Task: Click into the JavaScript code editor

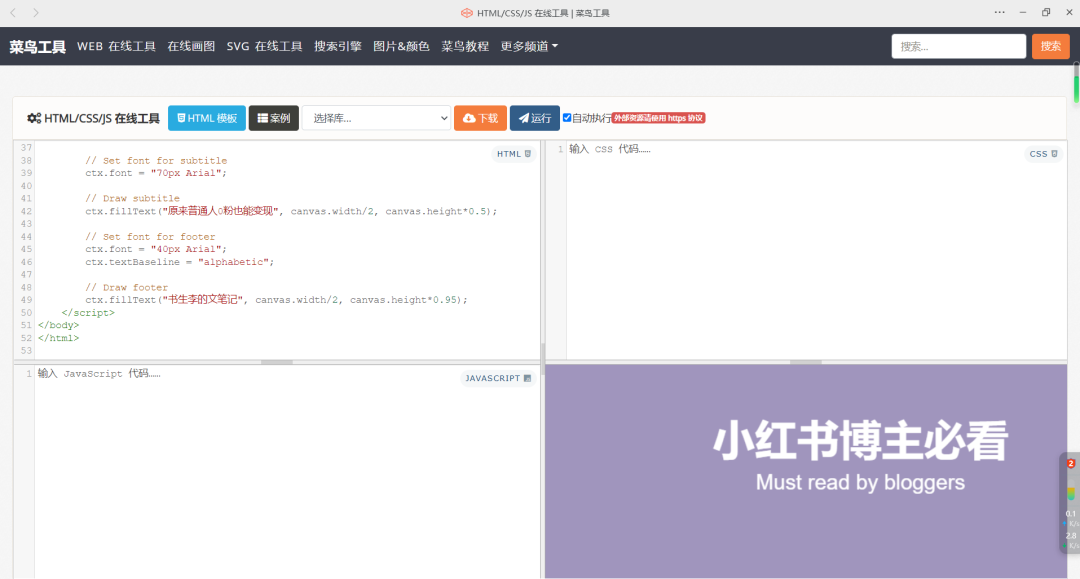Action: [287, 472]
